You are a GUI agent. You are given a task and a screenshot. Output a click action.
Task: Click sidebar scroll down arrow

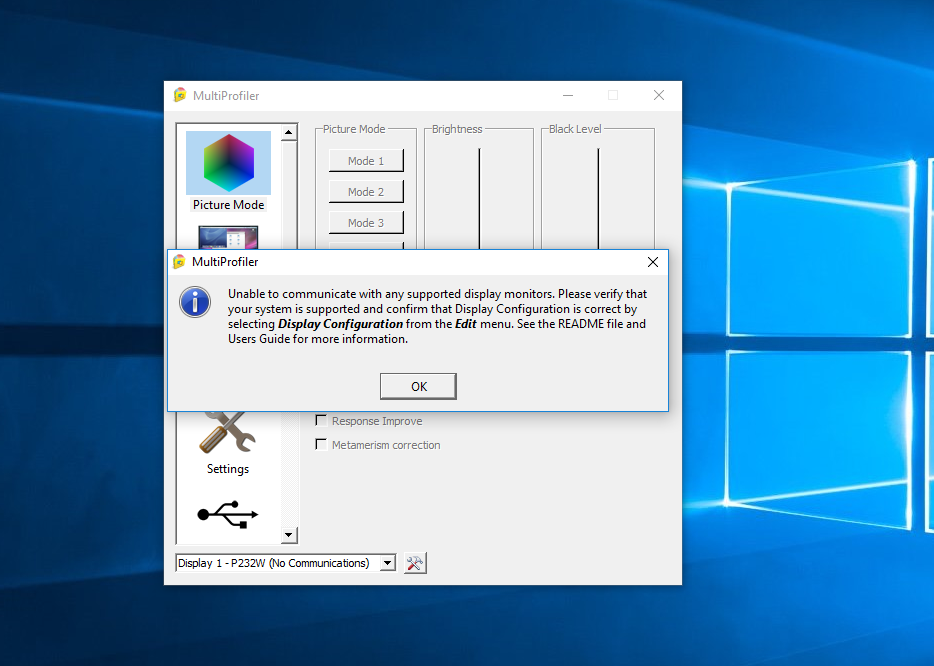point(289,535)
